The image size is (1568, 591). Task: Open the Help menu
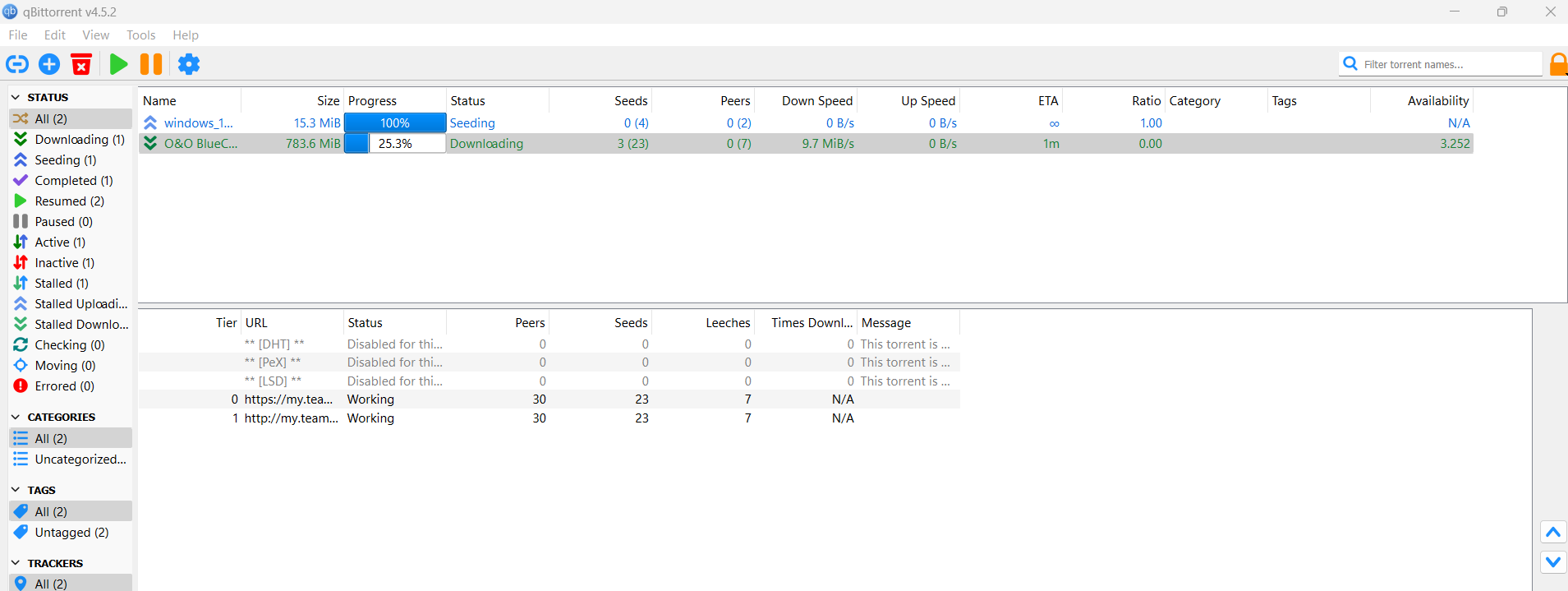[x=186, y=35]
